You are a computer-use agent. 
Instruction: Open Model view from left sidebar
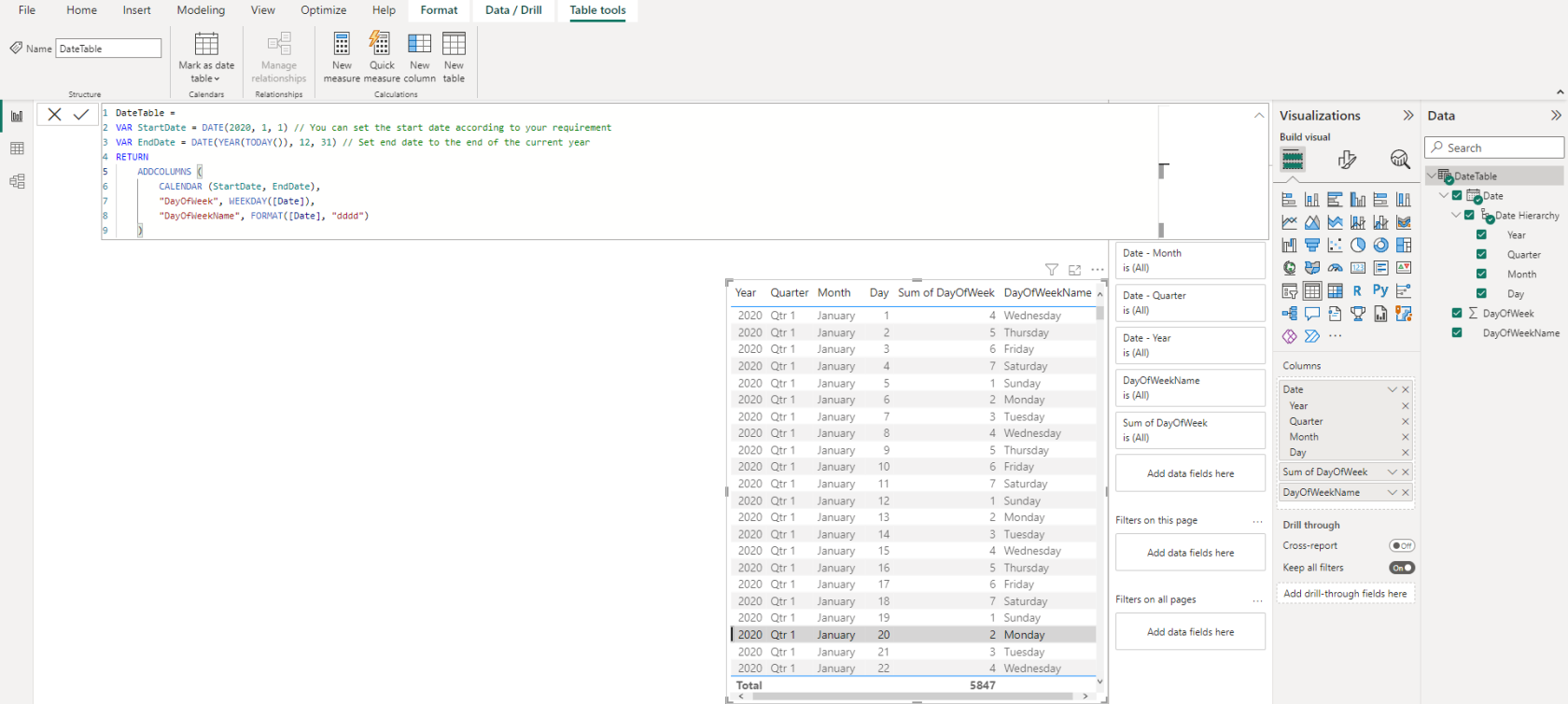pyautogui.click(x=17, y=181)
